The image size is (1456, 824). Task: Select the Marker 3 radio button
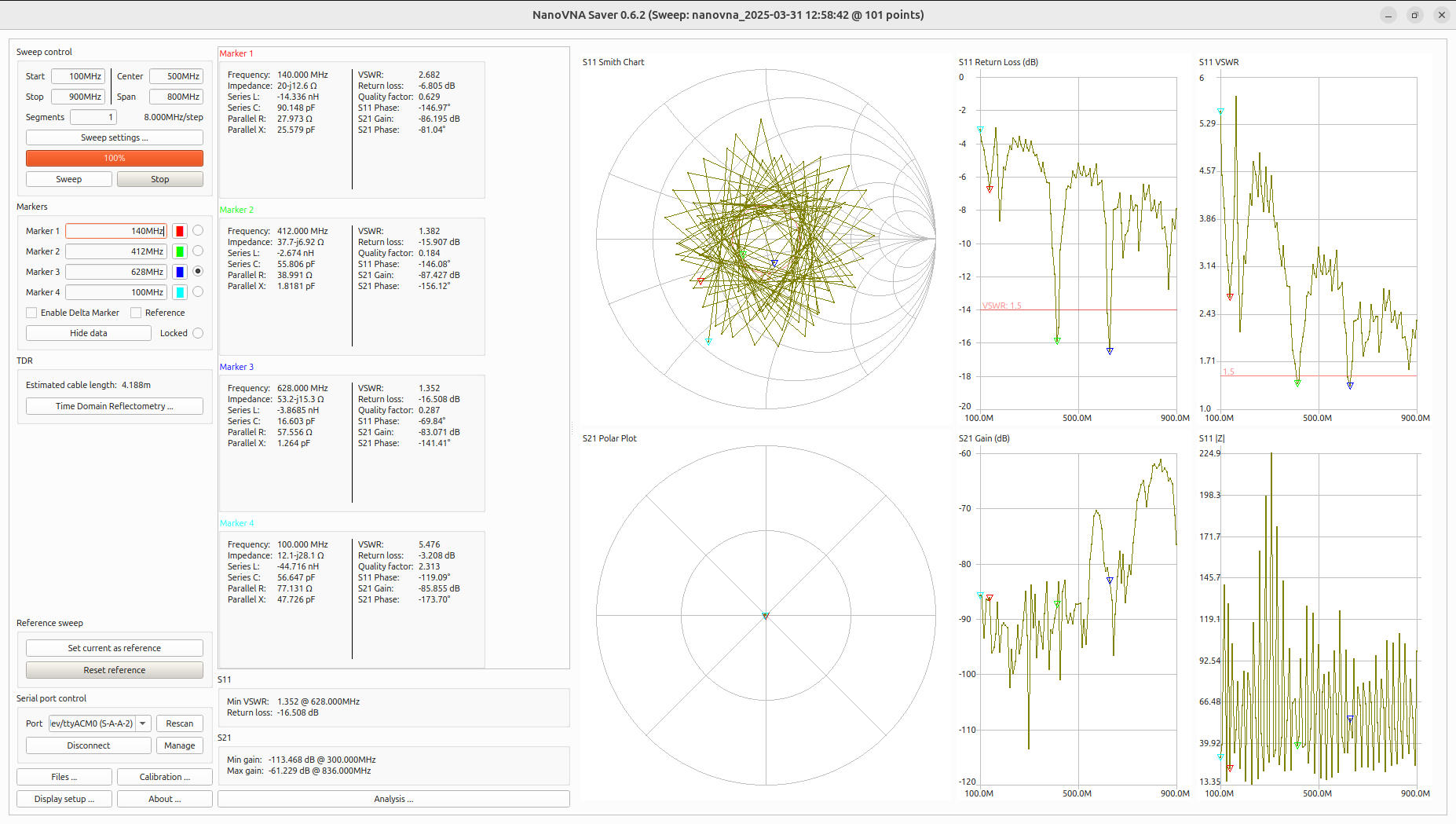click(198, 271)
